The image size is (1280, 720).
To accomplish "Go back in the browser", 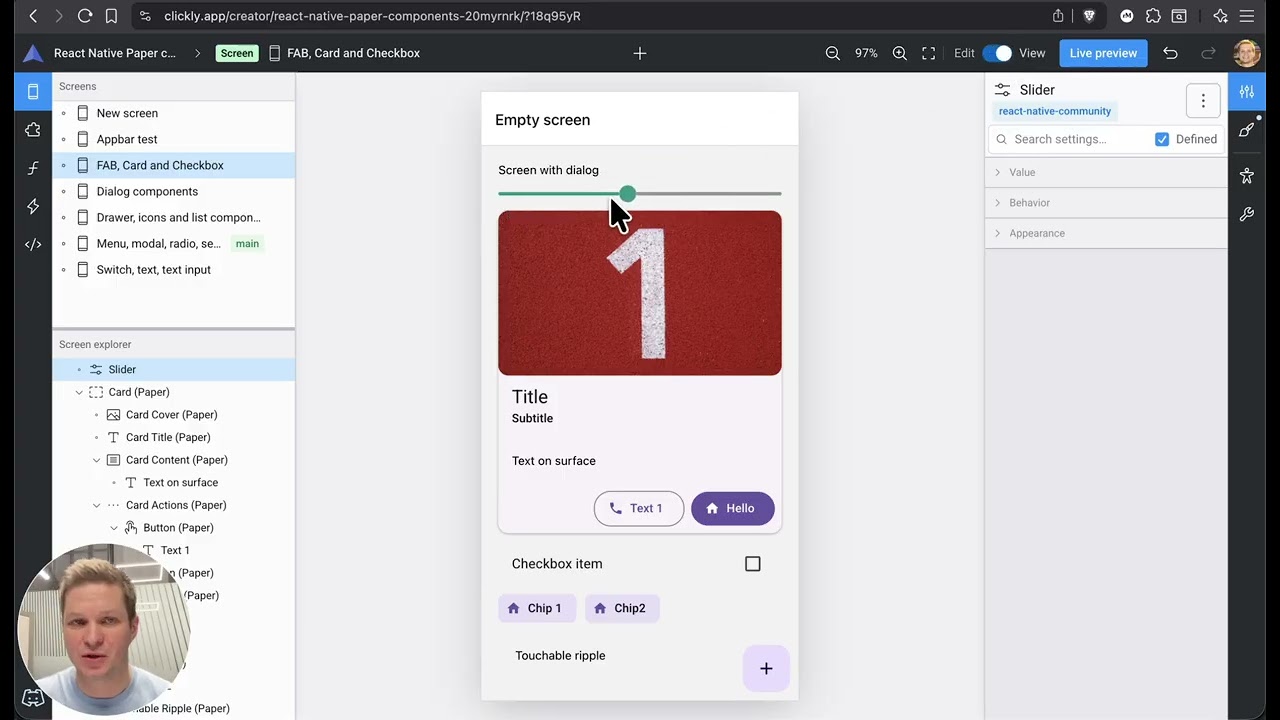I will 33,16.
